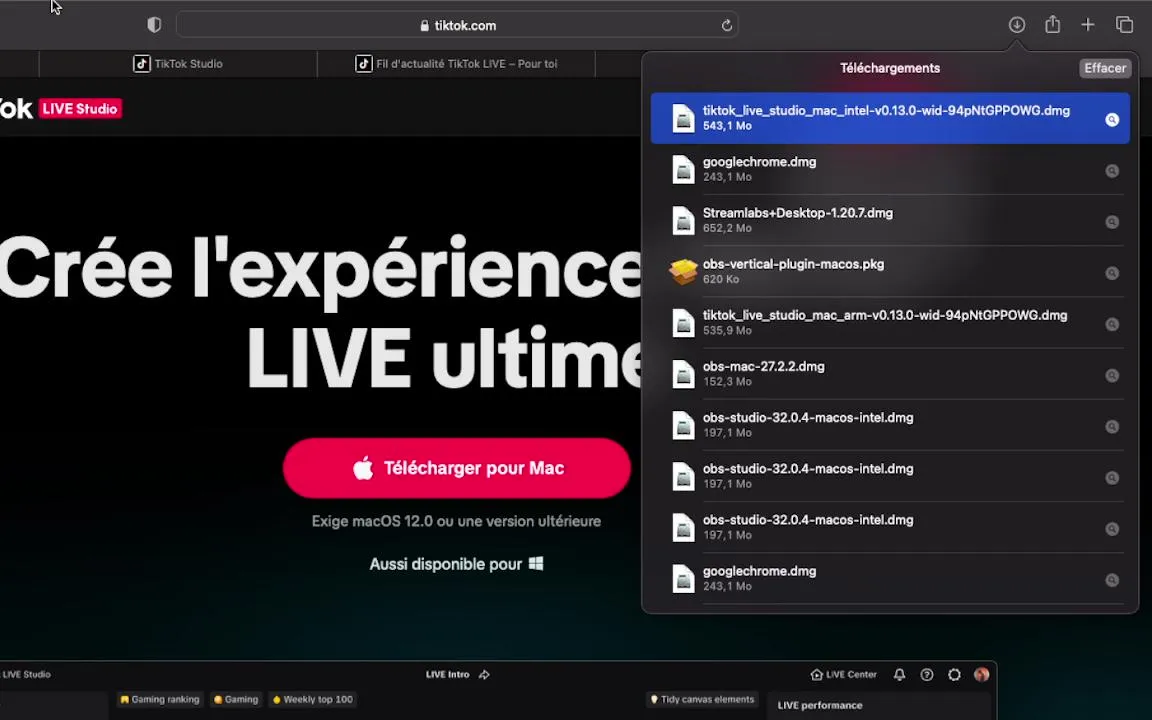The image size is (1152, 720).
Task: Reveal first googlechrome.dmg (below tiktok intel) in Finder
Action: (1112, 170)
